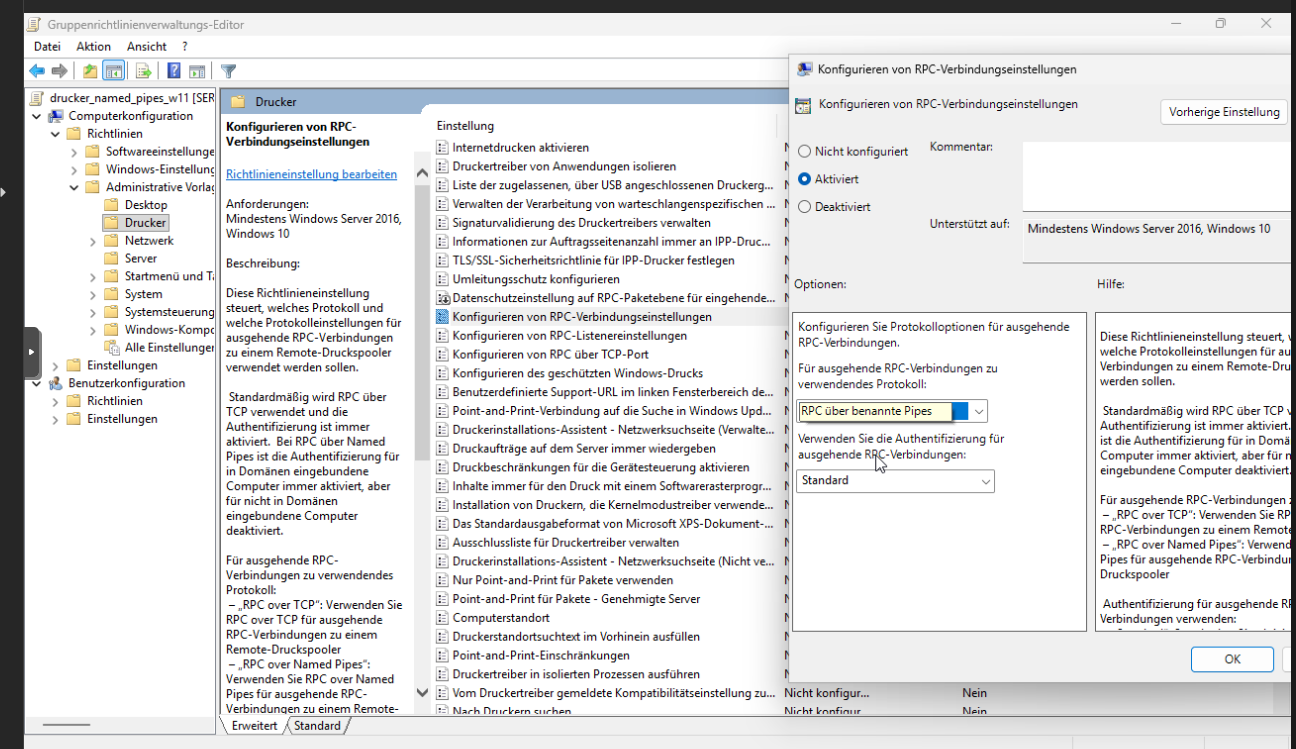Click the filter funnel icon

tap(229, 71)
